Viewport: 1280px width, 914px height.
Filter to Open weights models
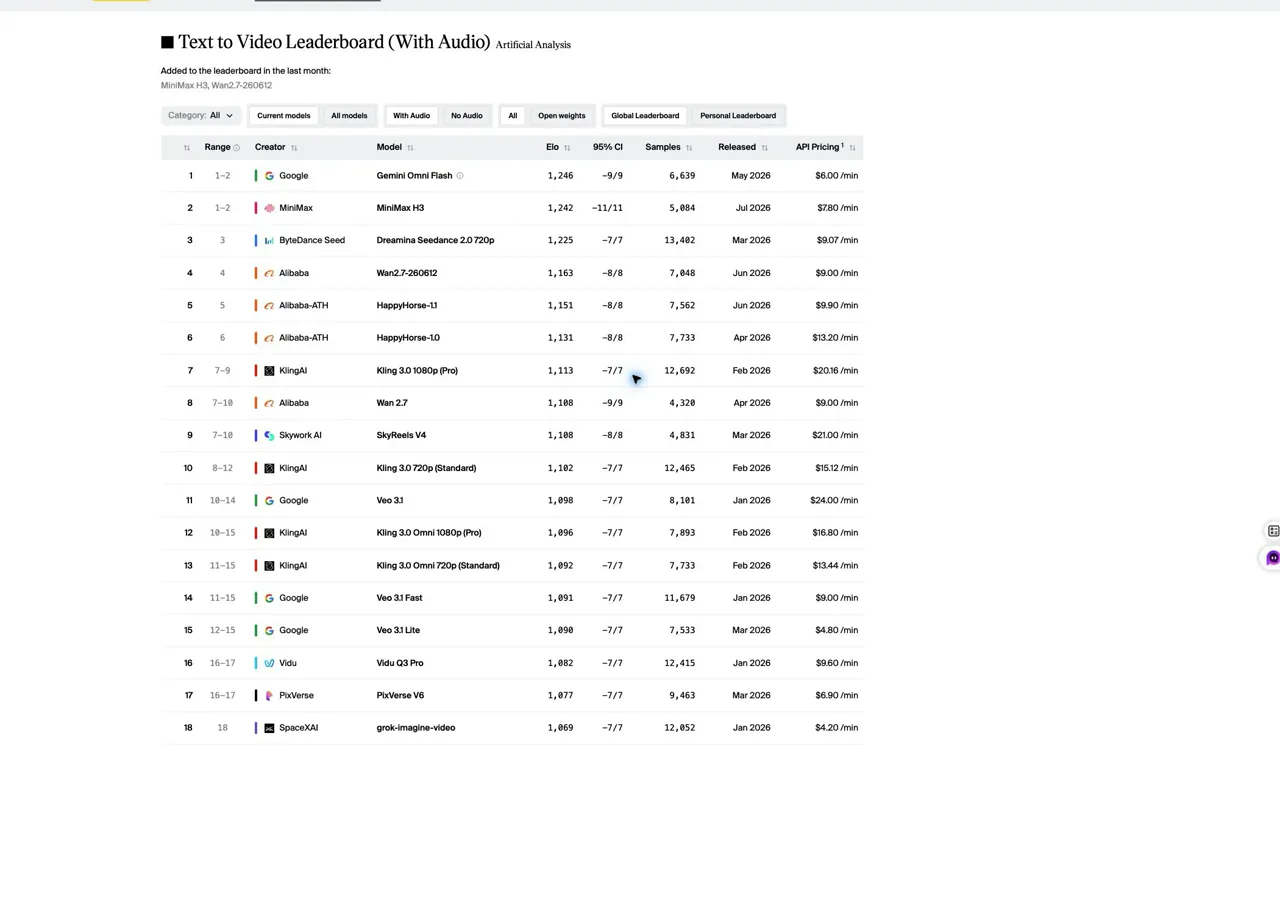(562, 116)
